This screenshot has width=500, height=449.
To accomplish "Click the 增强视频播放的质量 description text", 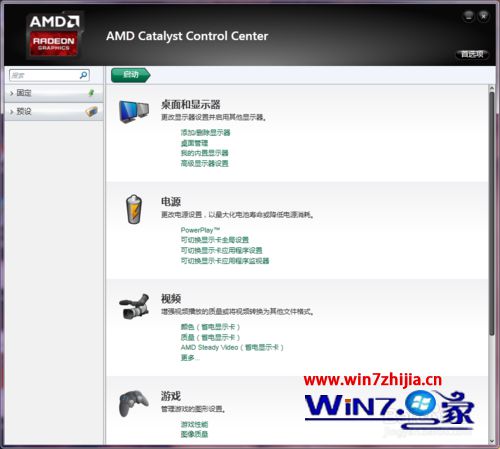I will 238,312.
